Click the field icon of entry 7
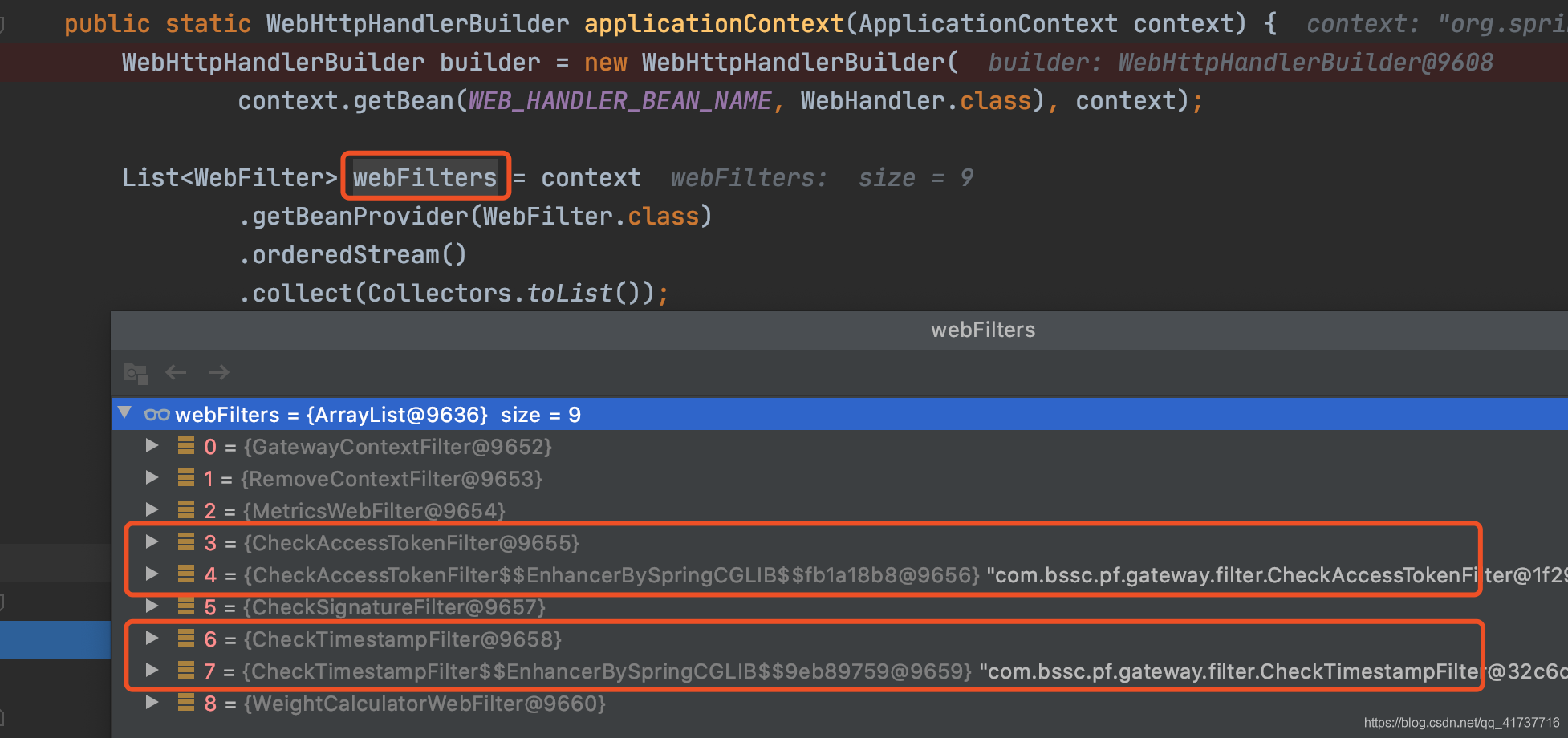 coord(186,670)
